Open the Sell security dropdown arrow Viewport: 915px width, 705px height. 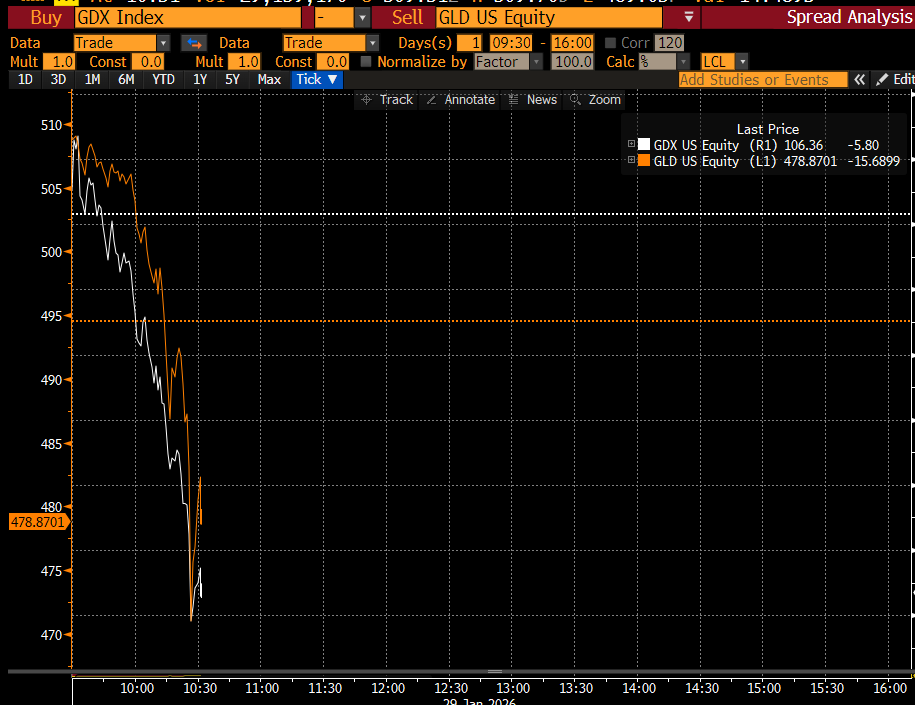pos(689,18)
